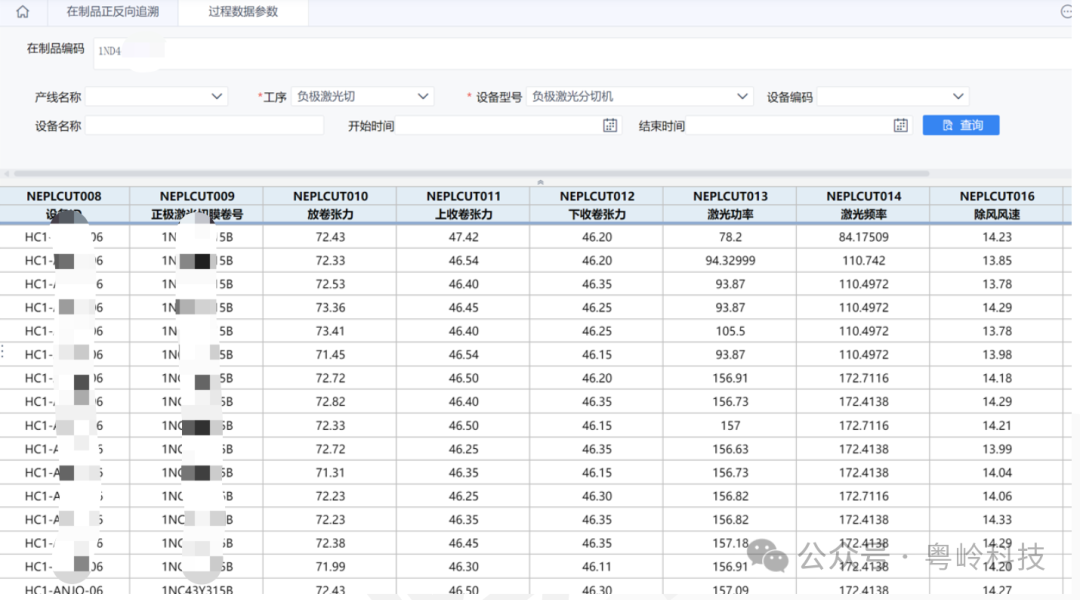Click the NEPLCUT014 激光频率 column header
Image resolution: width=1080 pixels, height=600 pixels.
(x=864, y=205)
